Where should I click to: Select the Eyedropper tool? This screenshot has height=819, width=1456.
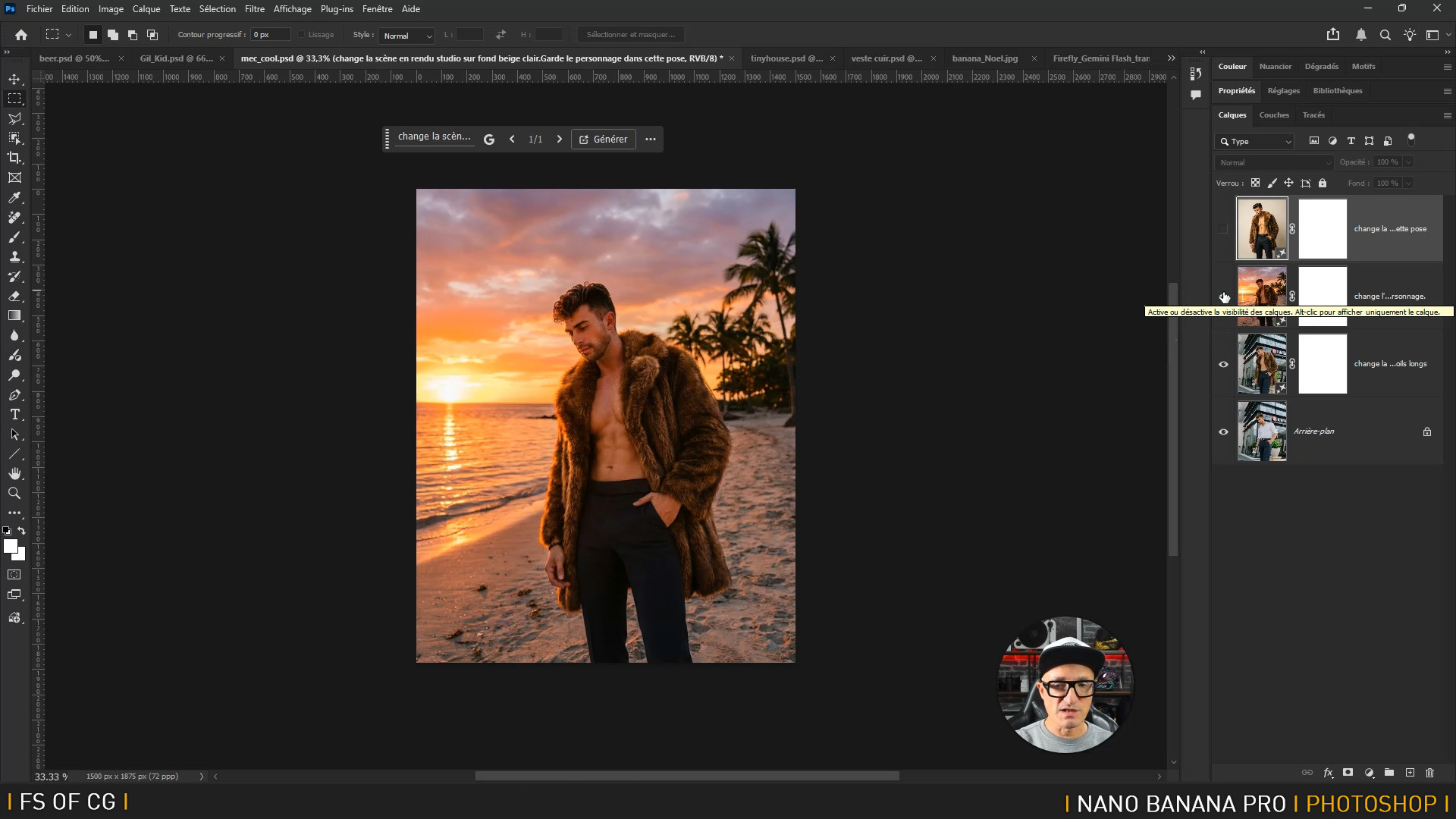click(14, 197)
